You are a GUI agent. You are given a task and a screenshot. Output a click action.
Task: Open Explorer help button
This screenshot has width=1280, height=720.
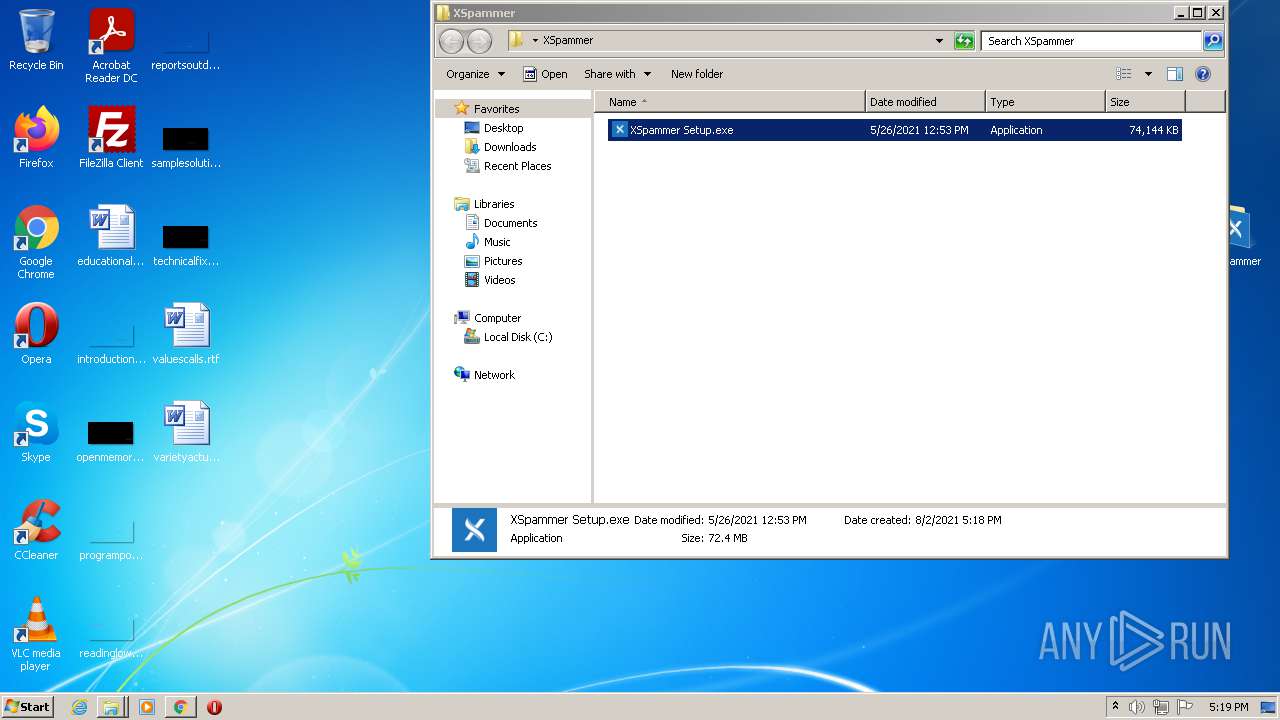pos(1203,74)
